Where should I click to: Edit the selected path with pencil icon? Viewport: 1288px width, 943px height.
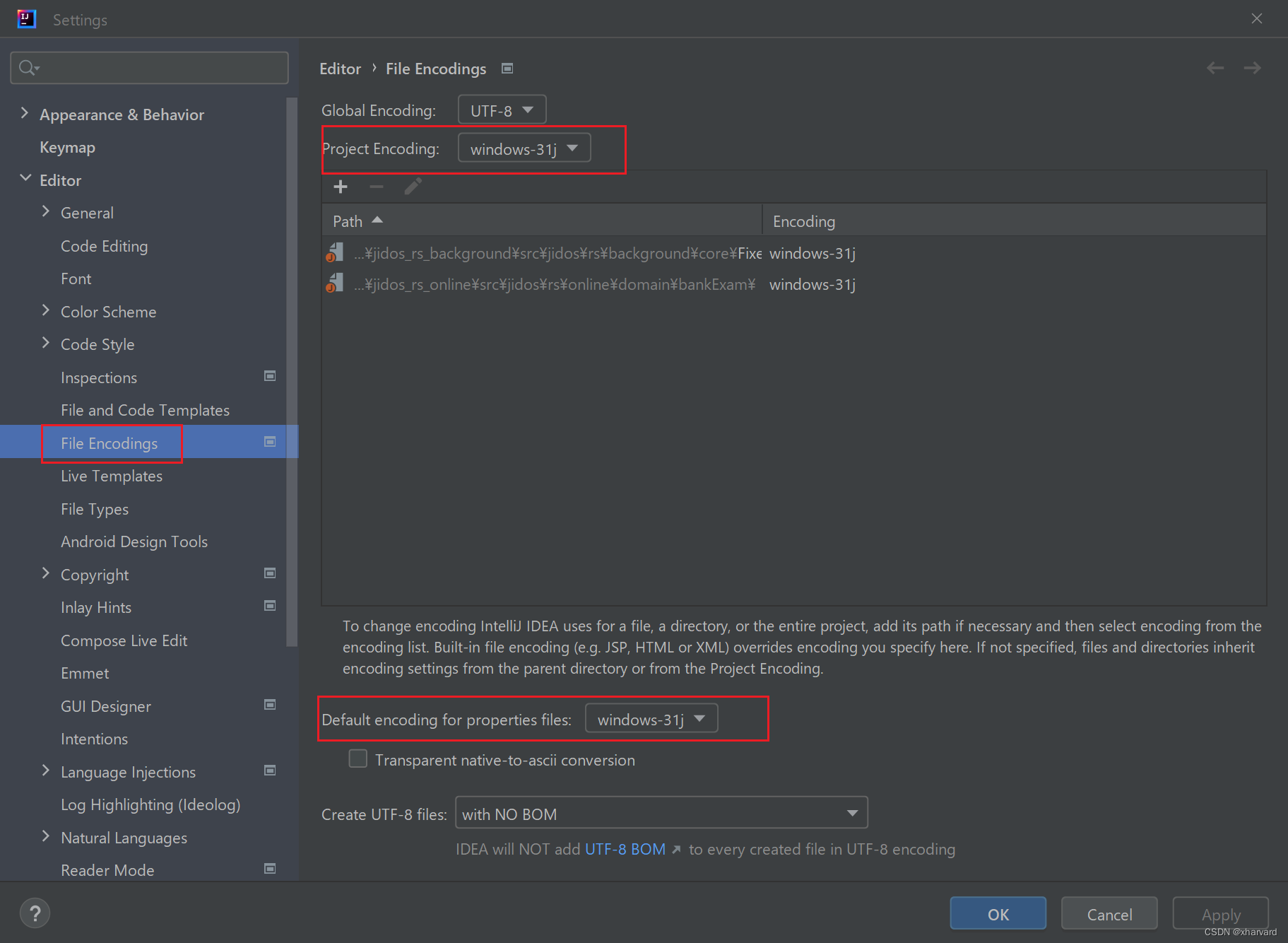point(413,186)
